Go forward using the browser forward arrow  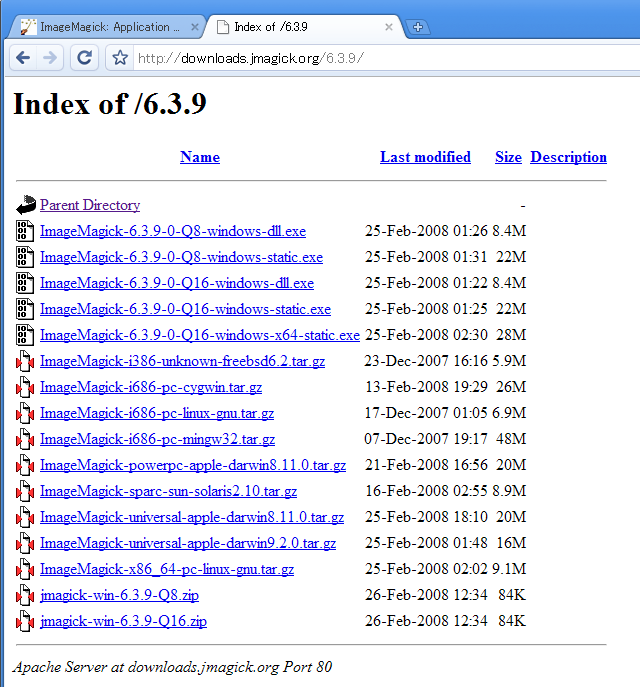(50, 57)
